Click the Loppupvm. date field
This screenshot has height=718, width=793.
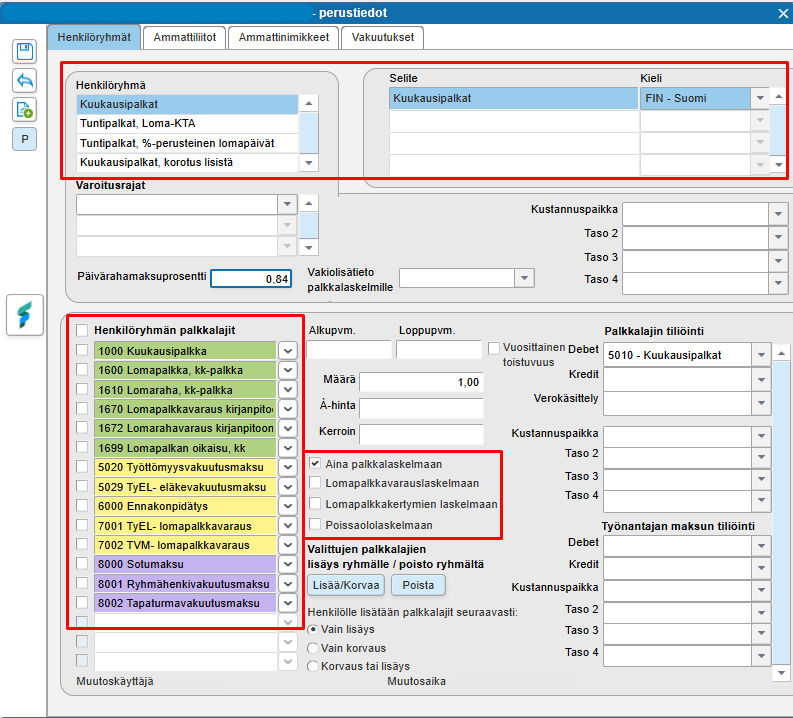438,349
